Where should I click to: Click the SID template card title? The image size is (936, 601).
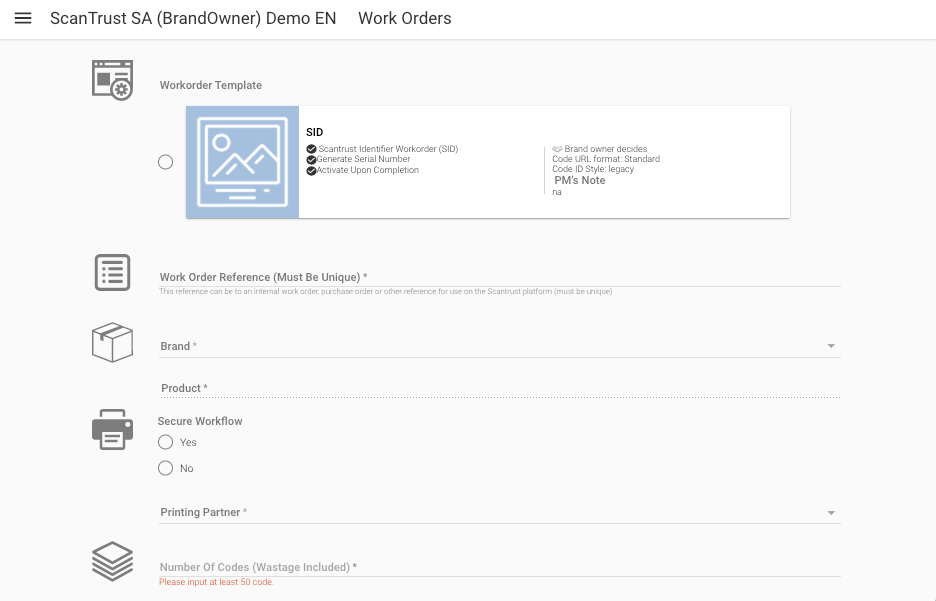tap(314, 132)
